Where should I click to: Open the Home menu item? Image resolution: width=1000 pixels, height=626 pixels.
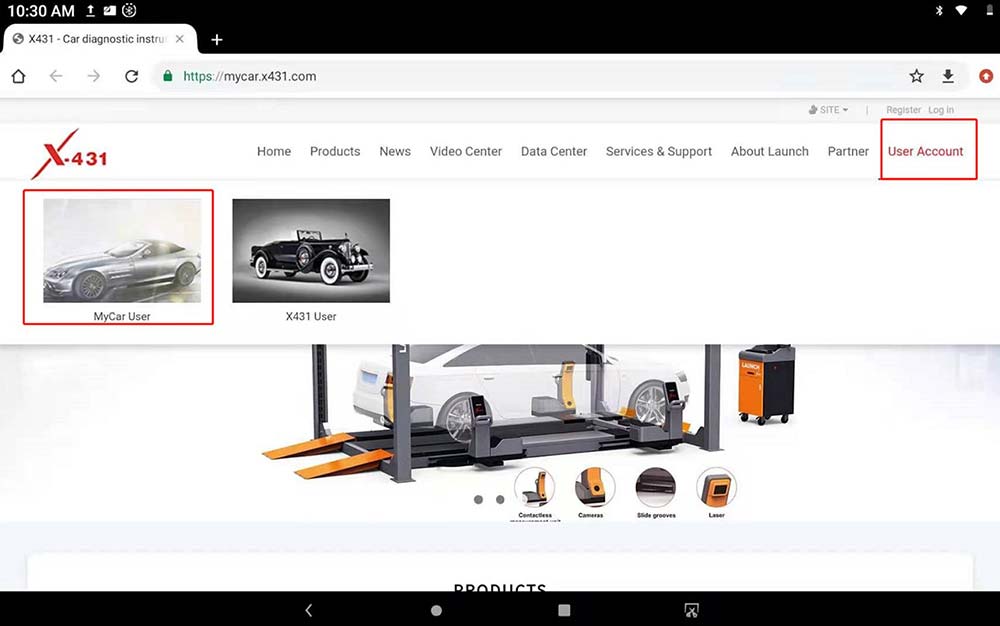(x=274, y=152)
